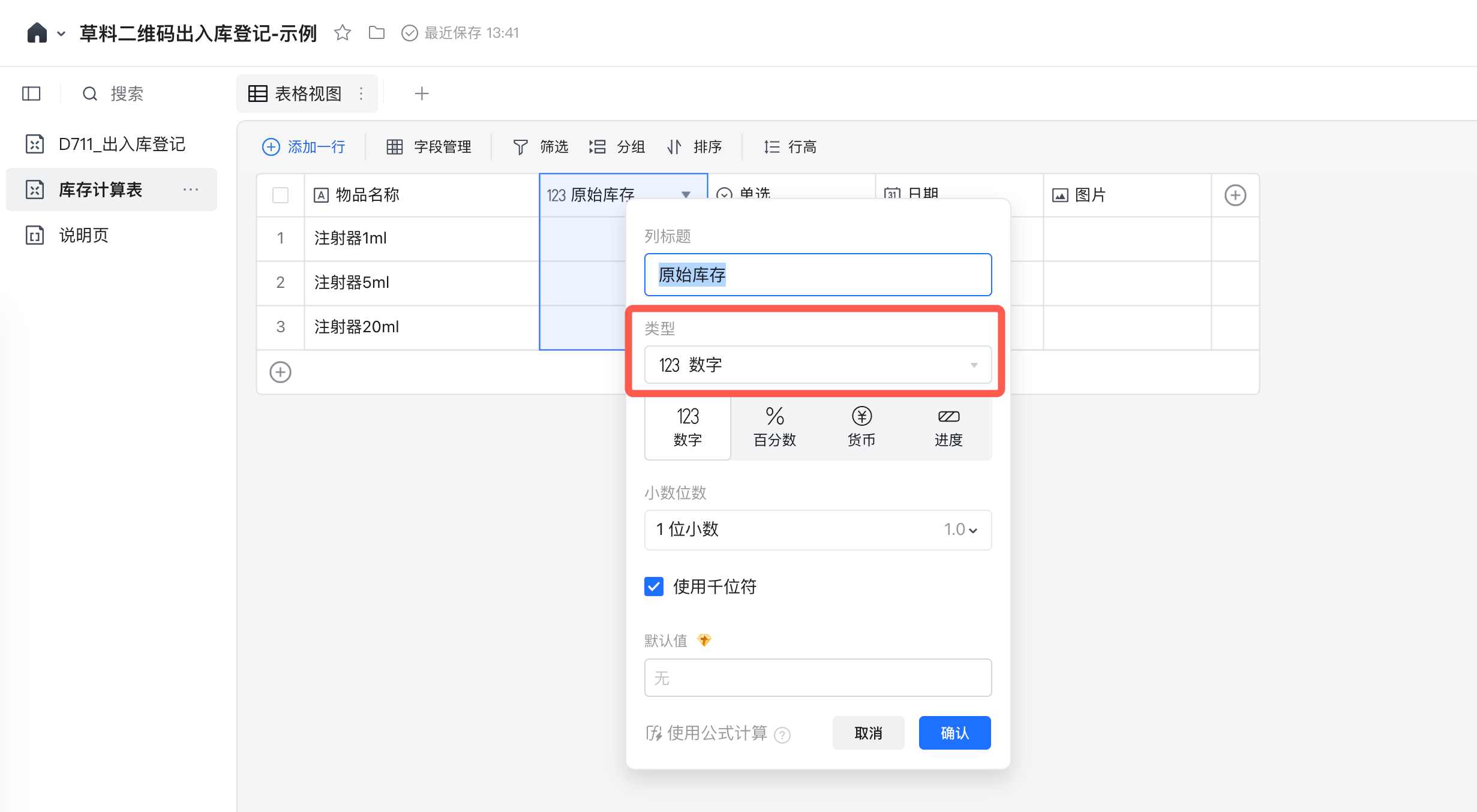Click the 原始库存 column header arrow
Viewport: 1477px width, 812px height.
(686, 194)
